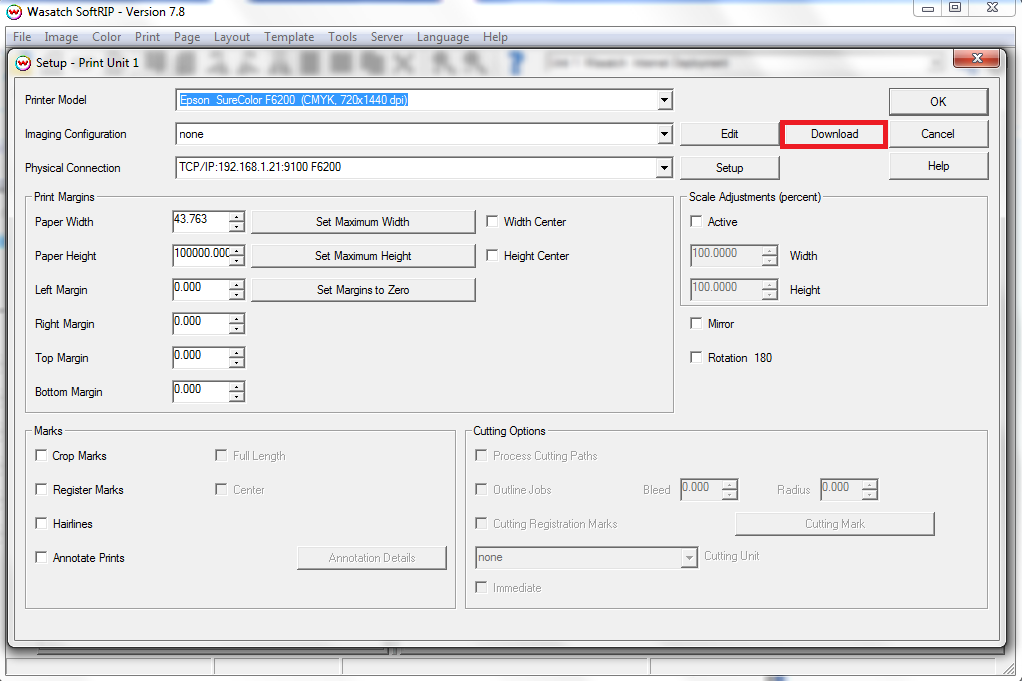
Task: Click the Setup dialog title bar icon
Action: click(x=23, y=63)
